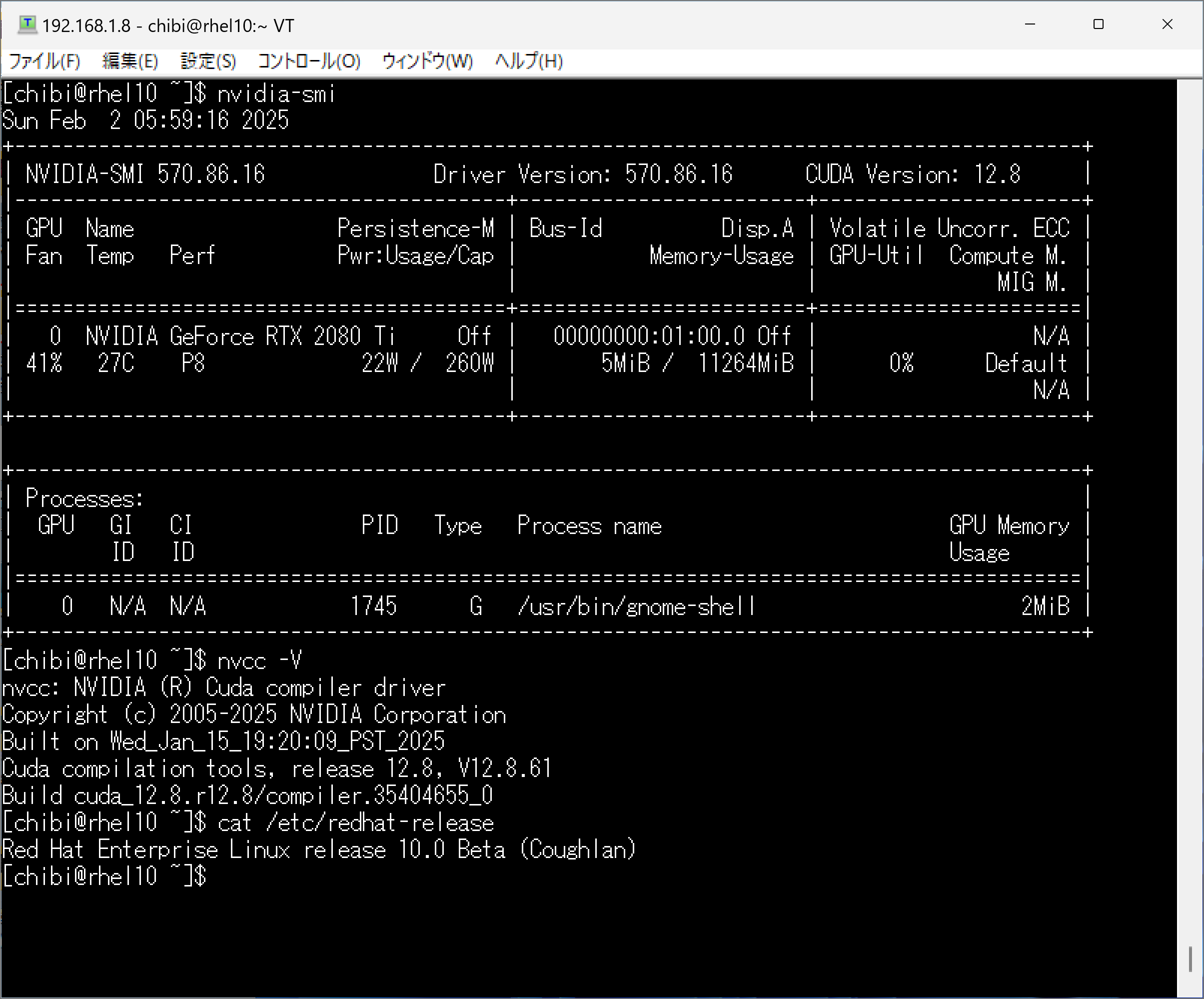1204x999 pixels.
Task: Click the nvcc -V command text
Action: tap(259, 660)
